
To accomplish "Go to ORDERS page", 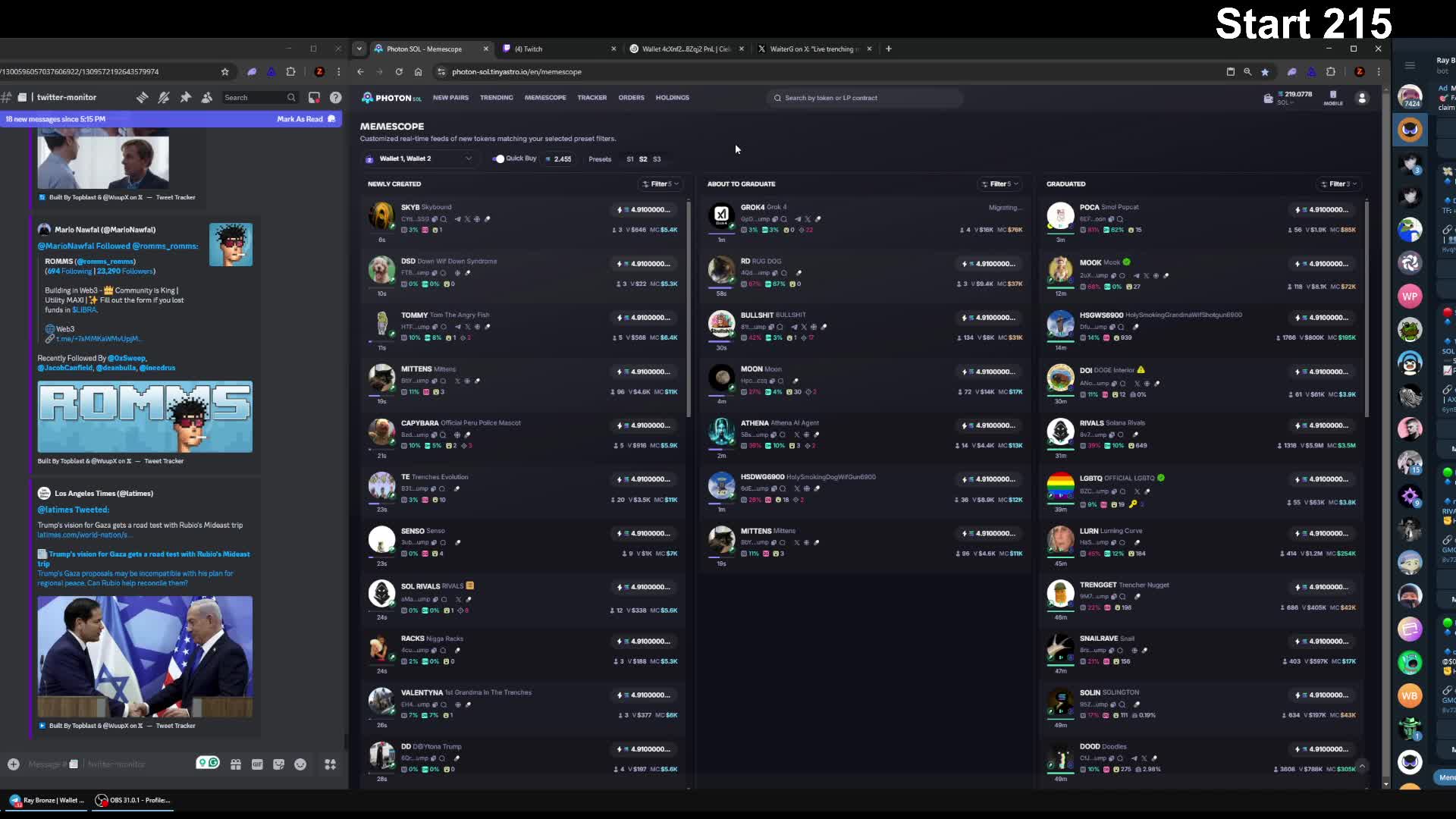I will click(631, 98).
